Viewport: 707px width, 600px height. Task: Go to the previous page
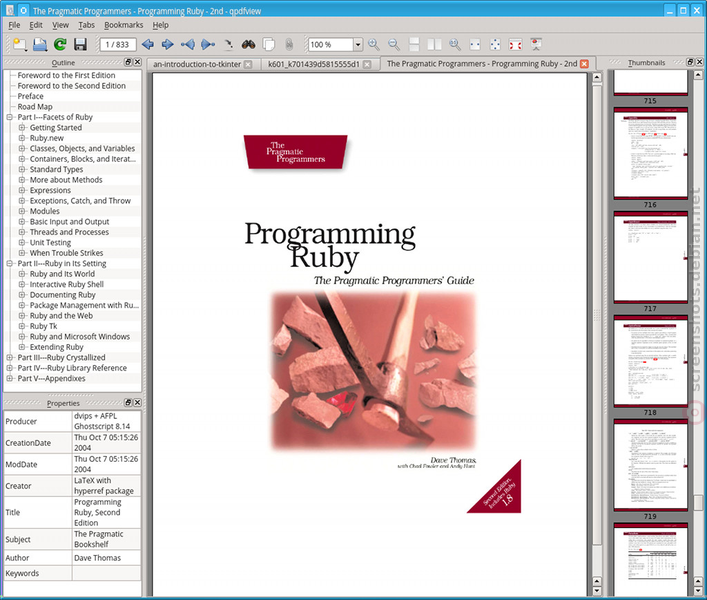coord(148,44)
